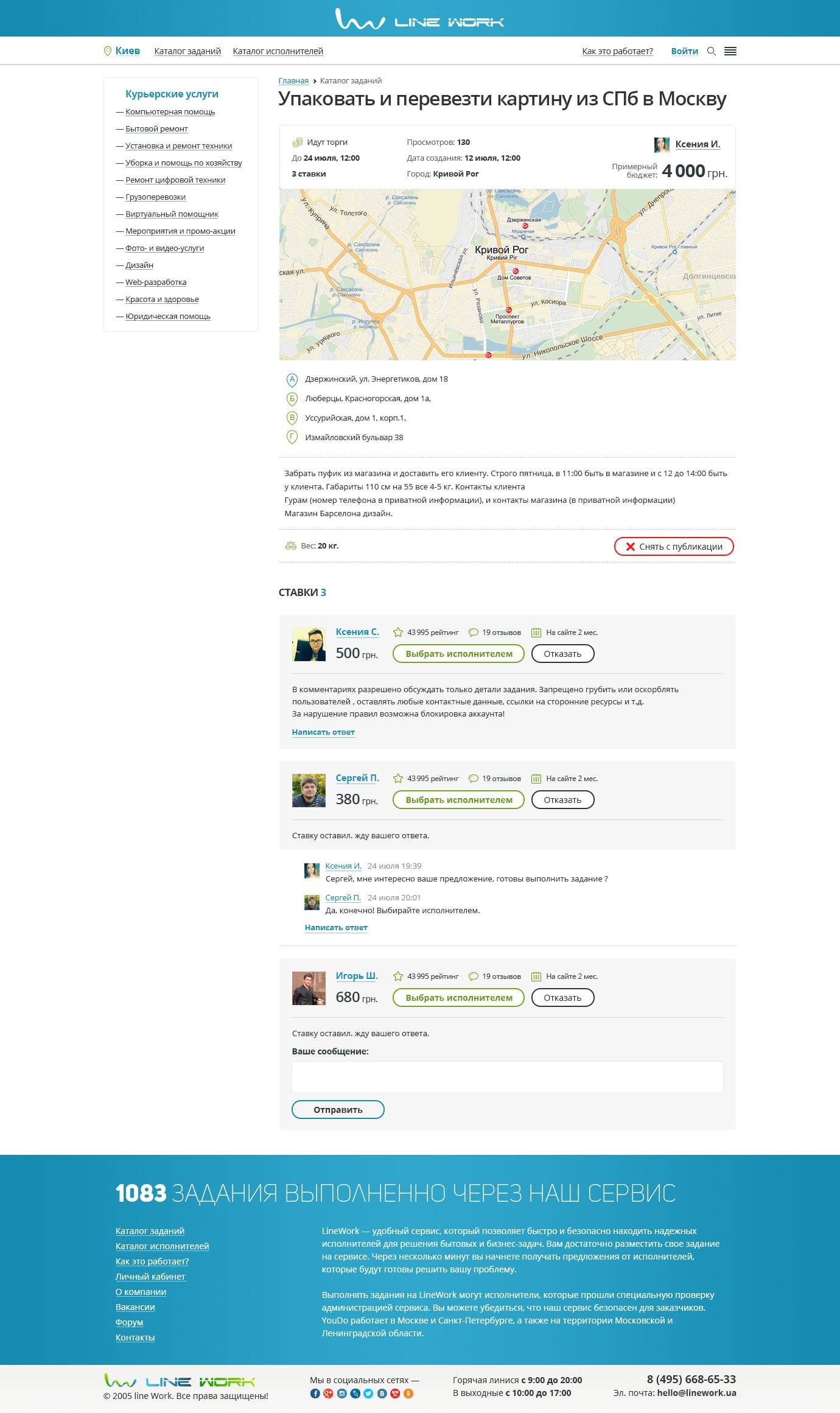Viewport: 840px width, 1413px height.
Task: Decline Игорь Ш.'s bid with Отказать
Action: pyautogui.click(x=562, y=998)
